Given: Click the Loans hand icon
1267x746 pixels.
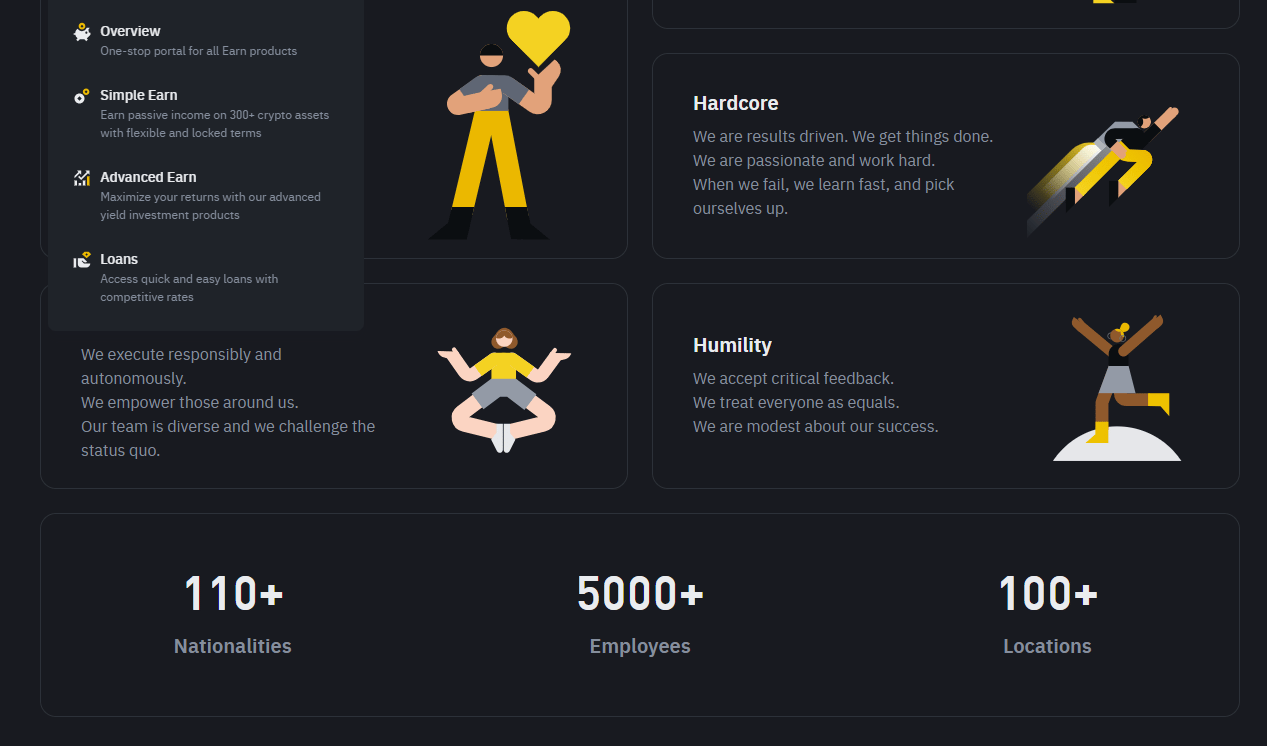Looking at the screenshot, I should 82,260.
